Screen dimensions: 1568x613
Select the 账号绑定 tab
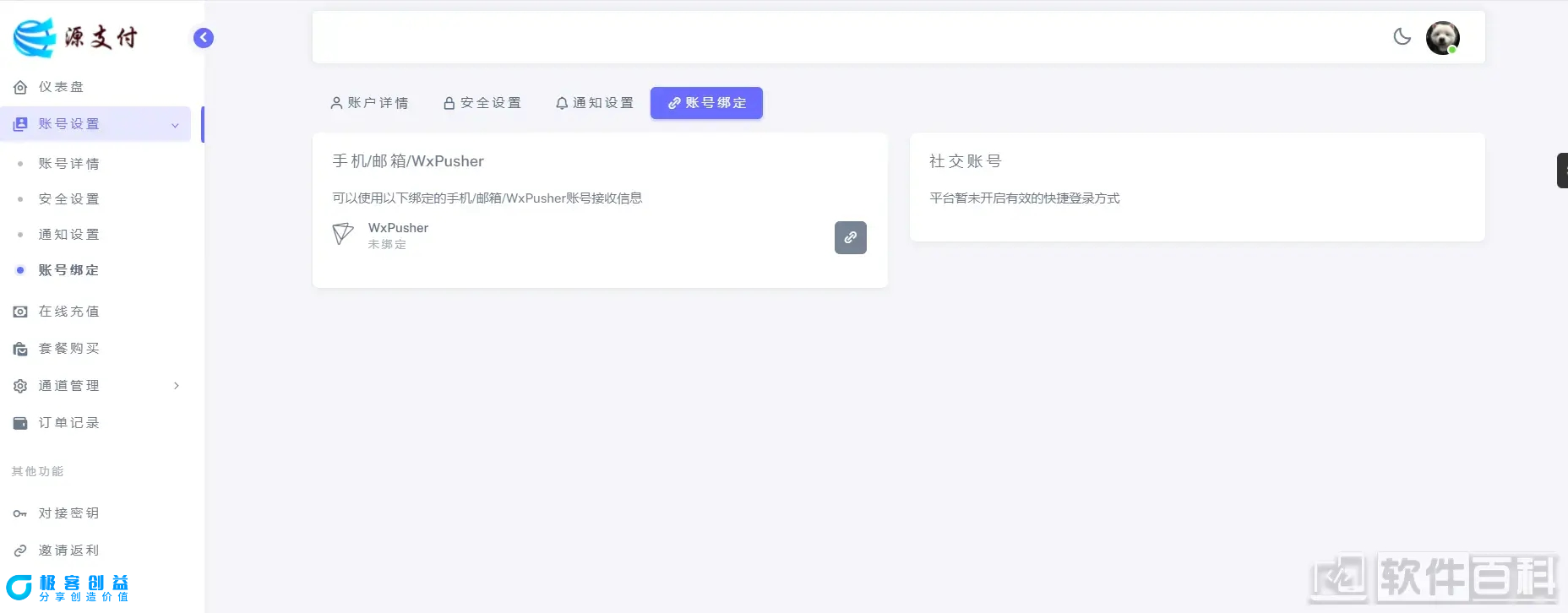tap(706, 103)
